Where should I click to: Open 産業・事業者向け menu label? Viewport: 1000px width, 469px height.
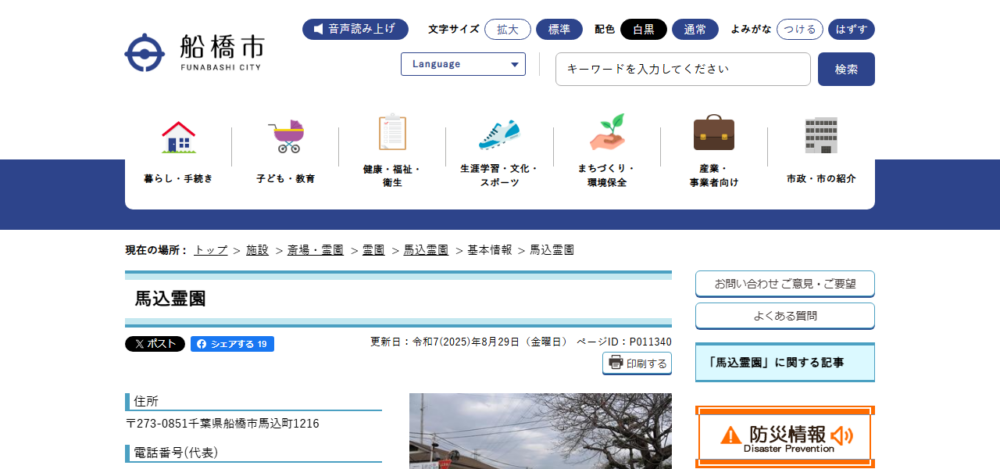714,176
